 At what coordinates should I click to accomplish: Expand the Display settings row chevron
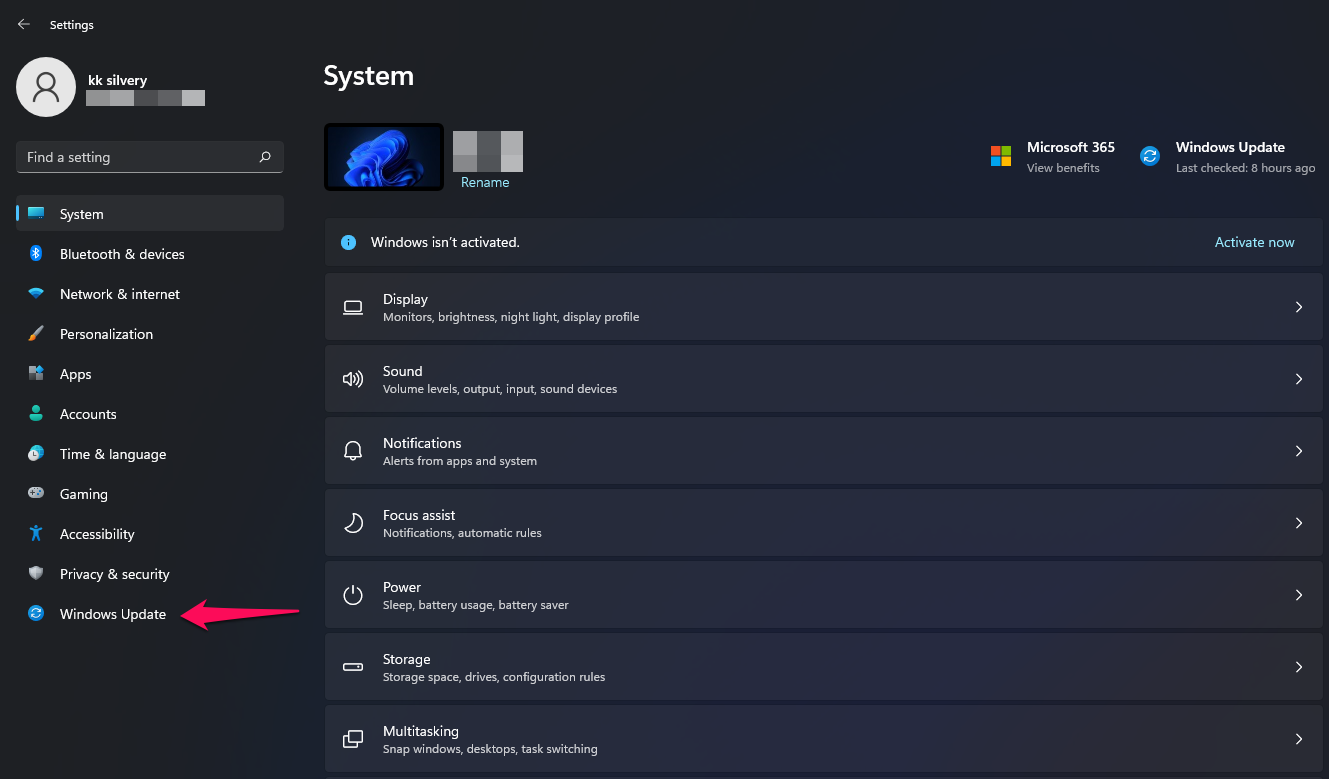[1299, 307]
